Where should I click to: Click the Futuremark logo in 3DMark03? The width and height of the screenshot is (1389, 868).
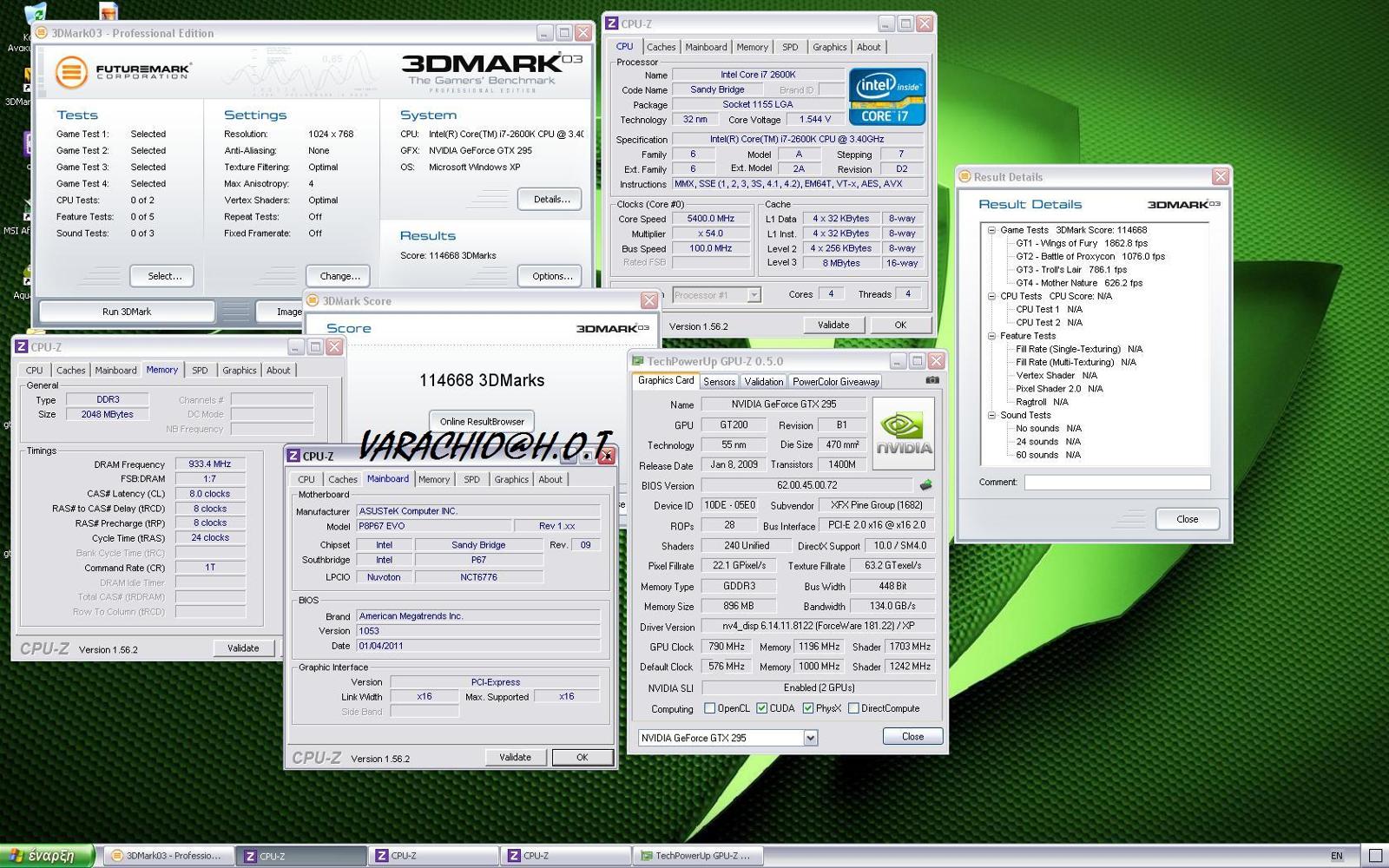pos(122,71)
